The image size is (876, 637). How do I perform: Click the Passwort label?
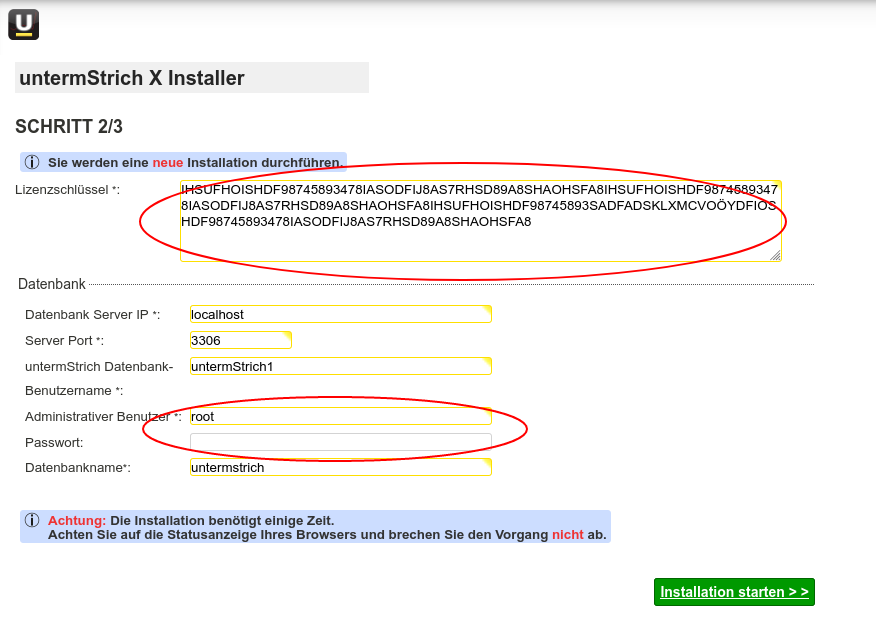pos(54,442)
